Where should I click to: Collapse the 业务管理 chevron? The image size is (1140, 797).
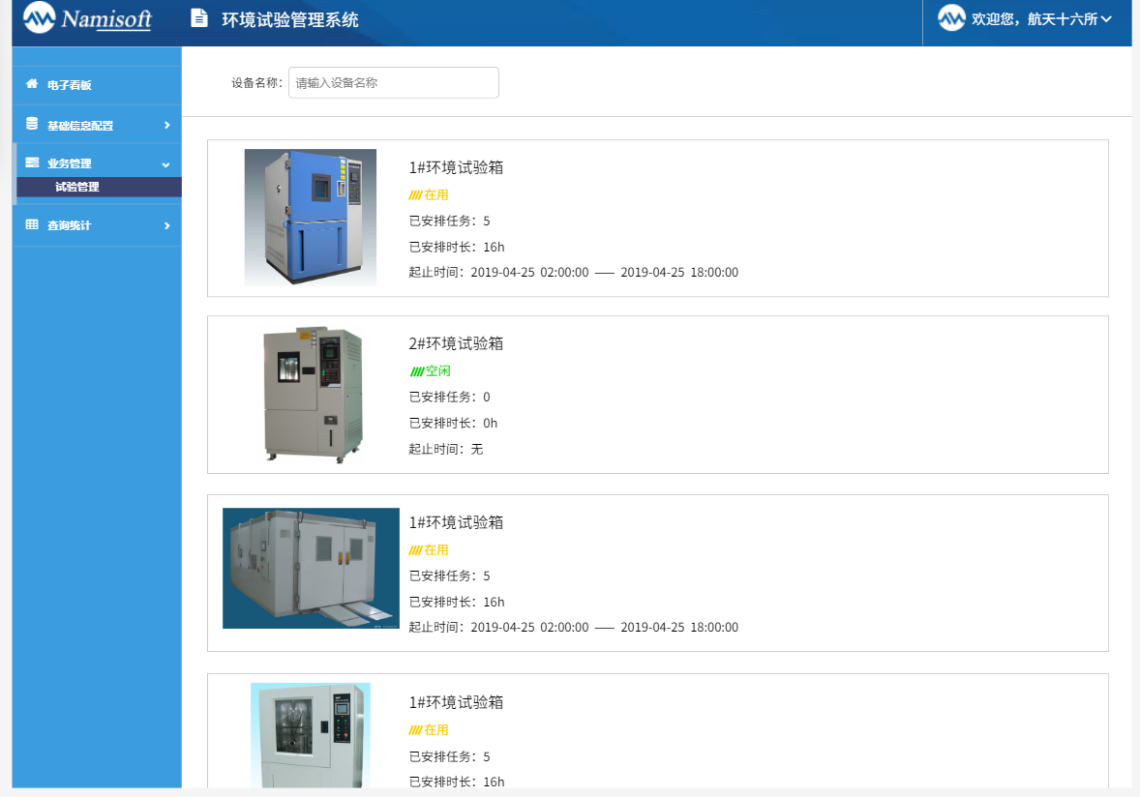coord(166,165)
